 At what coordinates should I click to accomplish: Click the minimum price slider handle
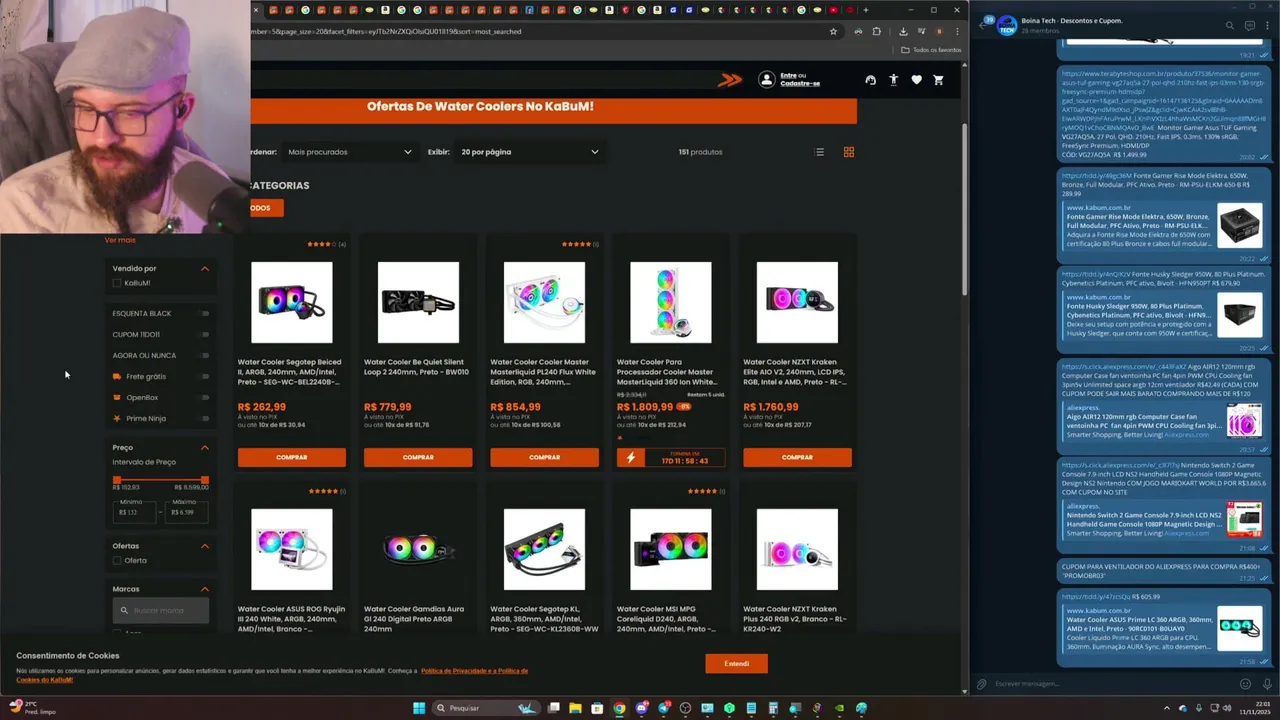pyautogui.click(x=117, y=481)
